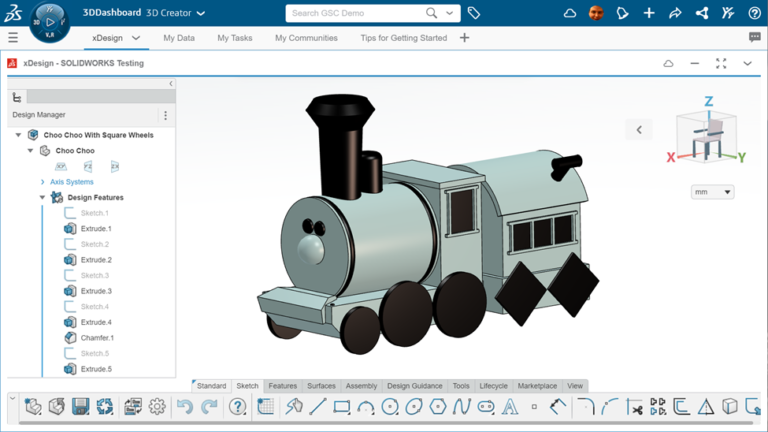768x432 pixels.
Task: Click the Save icon in toolbar
Action: tap(81, 407)
